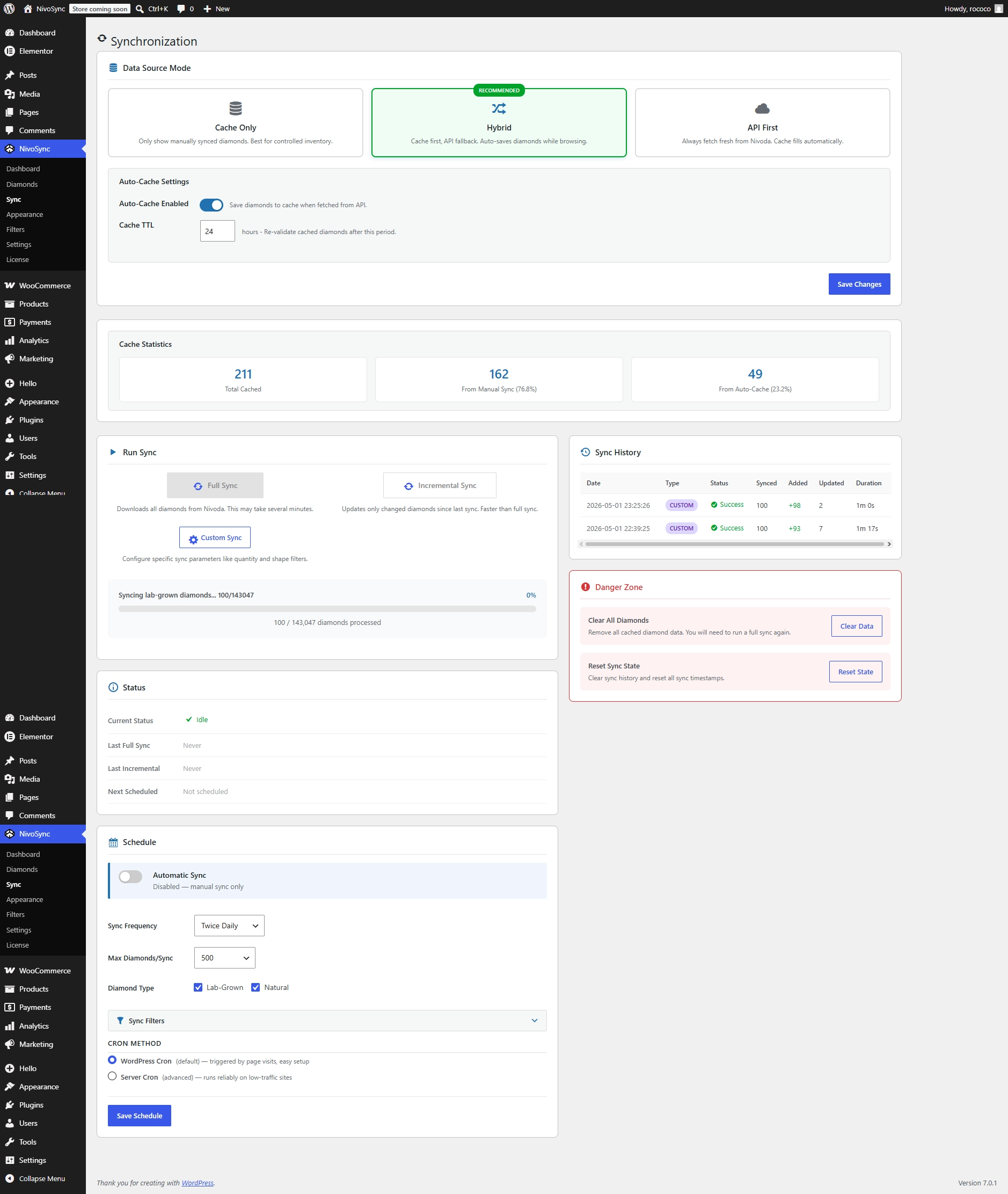Click the refresh icon inside Full Sync button
This screenshot has width=1008, height=1194.
click(x=198, y=485)
